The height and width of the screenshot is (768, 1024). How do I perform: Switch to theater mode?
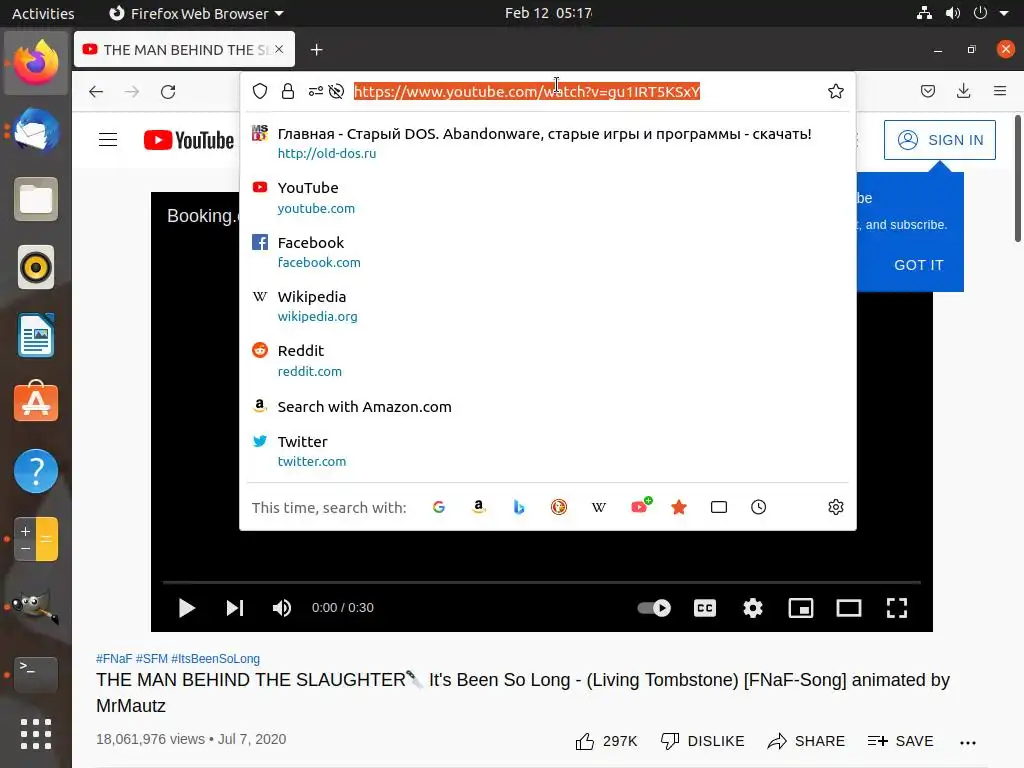click(x=849, y=608)
